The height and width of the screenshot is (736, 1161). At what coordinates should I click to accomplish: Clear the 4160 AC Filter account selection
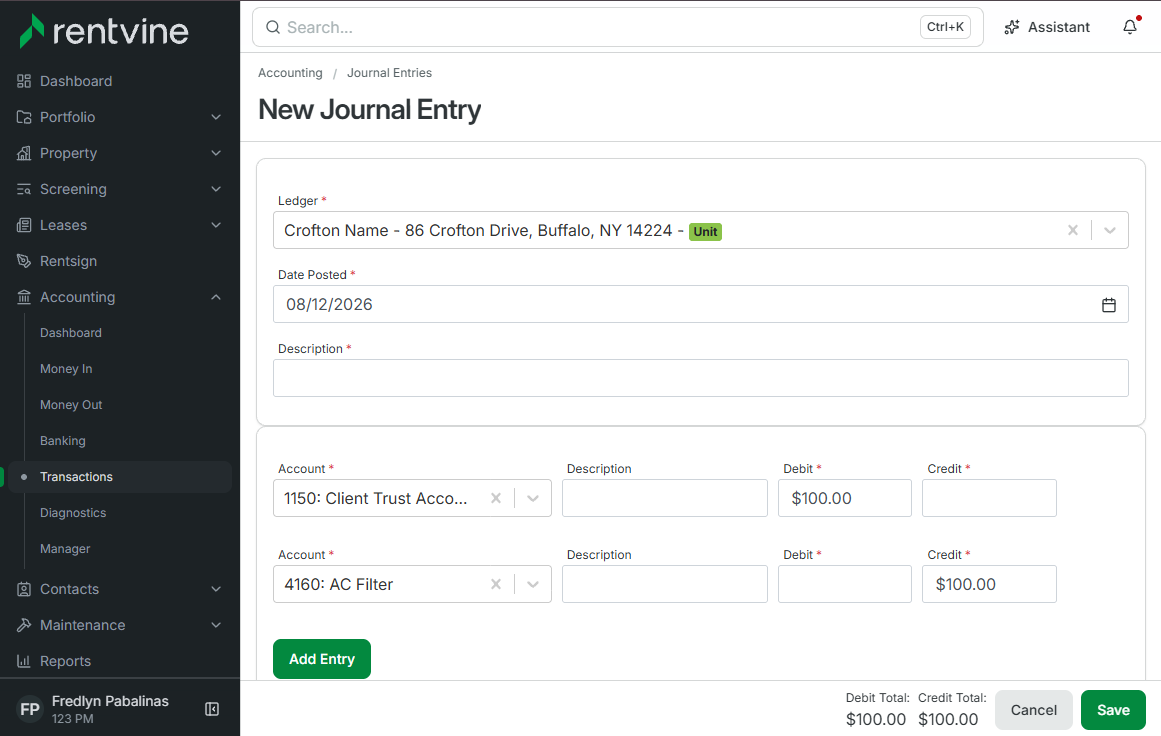pyautogui.click(x=496, y=584)
